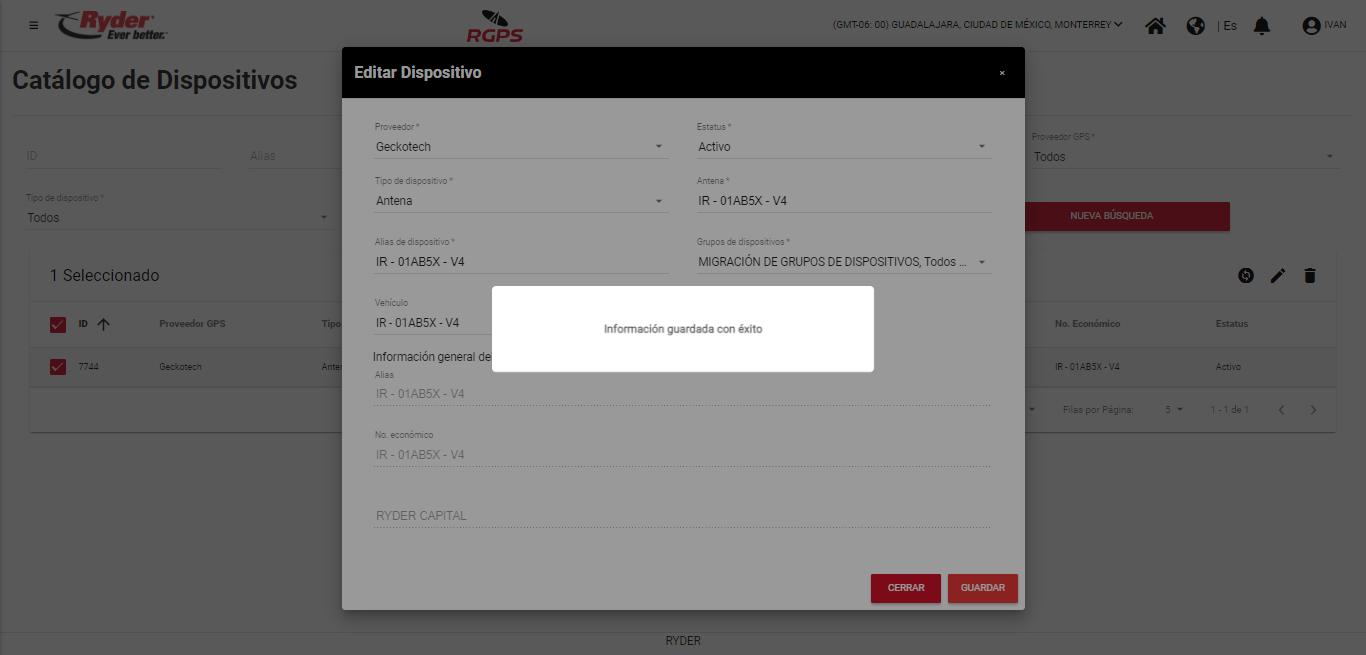Open the IVAN user account icon
This screenshot has height=655, width=1366.
pos(1311,26)
